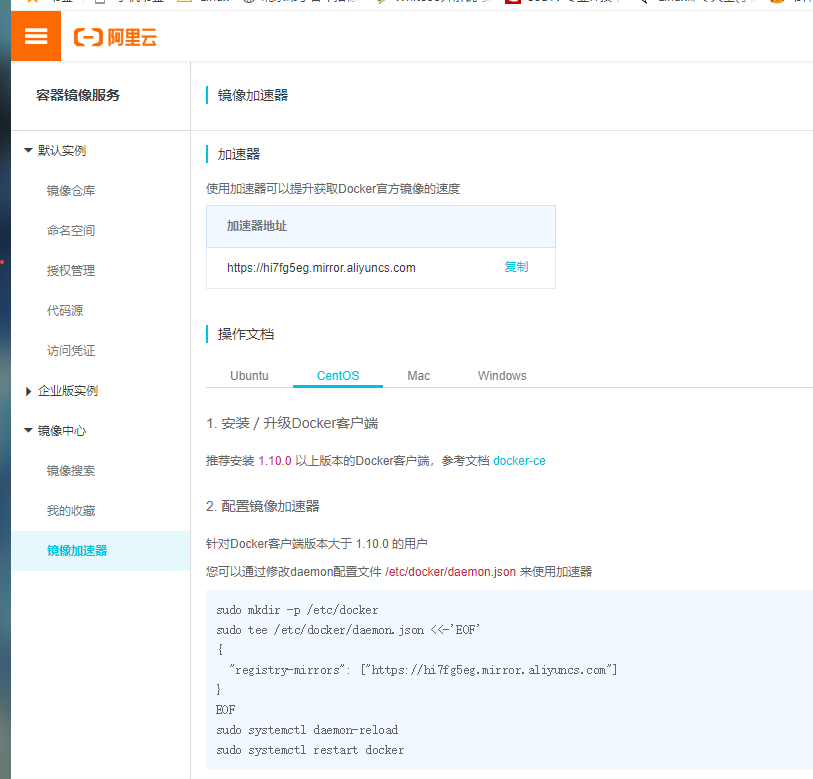Open the 代码源 sidebar entry
Image resolution: width=813 pixels, height=779 pixels.
64,310
